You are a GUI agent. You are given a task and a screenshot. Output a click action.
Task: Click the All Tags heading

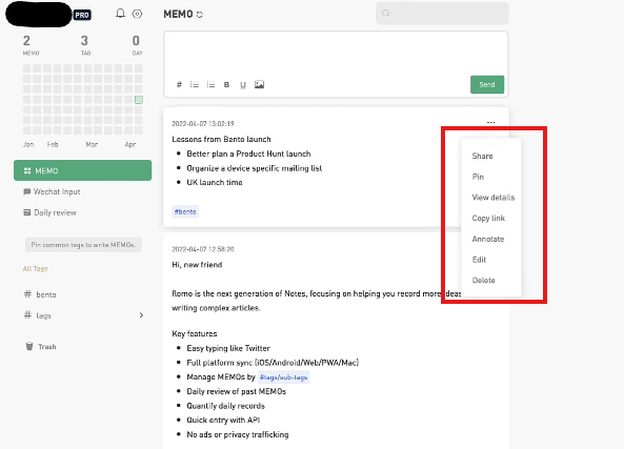[35, 269]
